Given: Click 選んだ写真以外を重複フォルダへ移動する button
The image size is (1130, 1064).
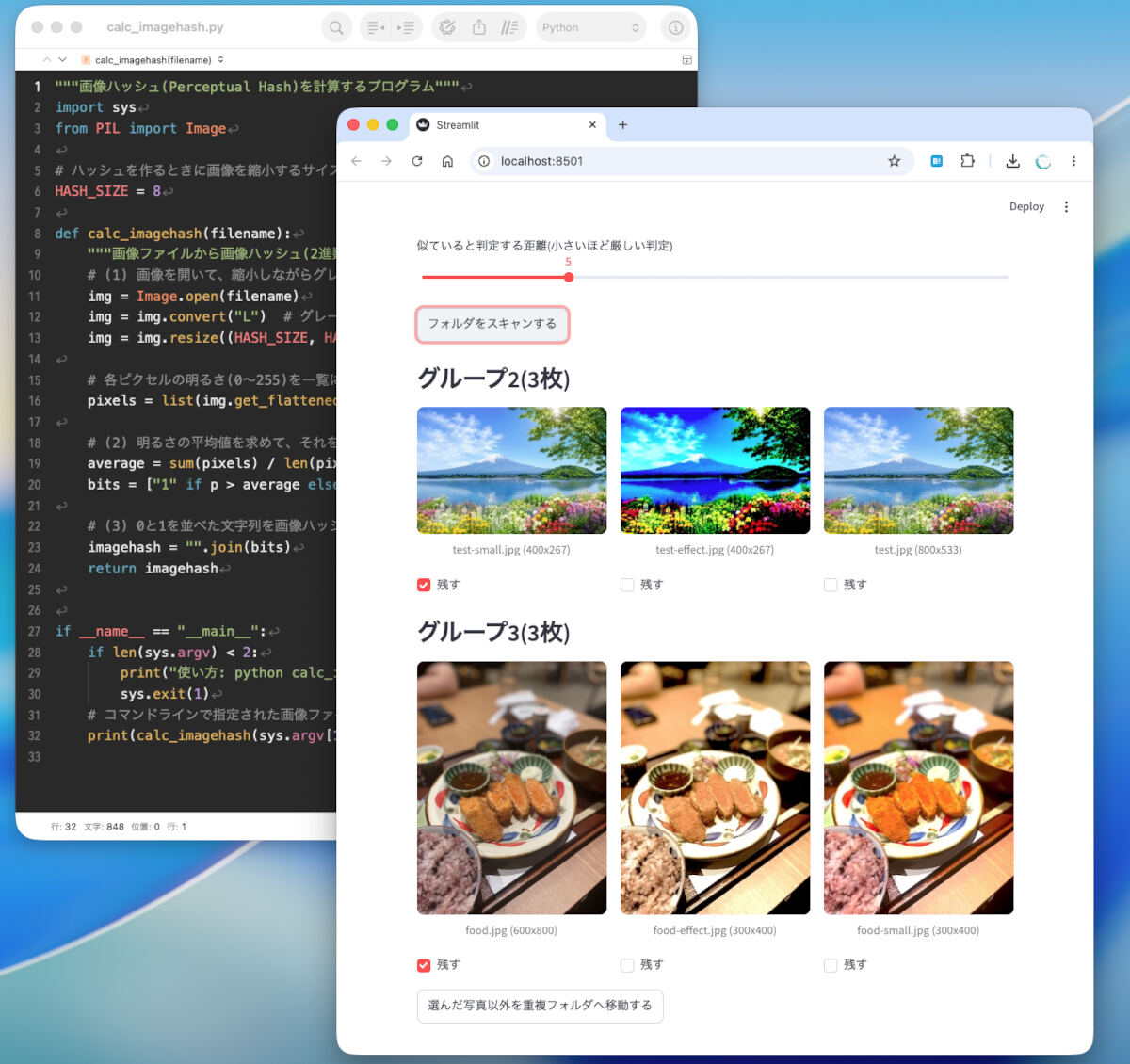Looking at the screenshot, I should tap(540, 1006).
